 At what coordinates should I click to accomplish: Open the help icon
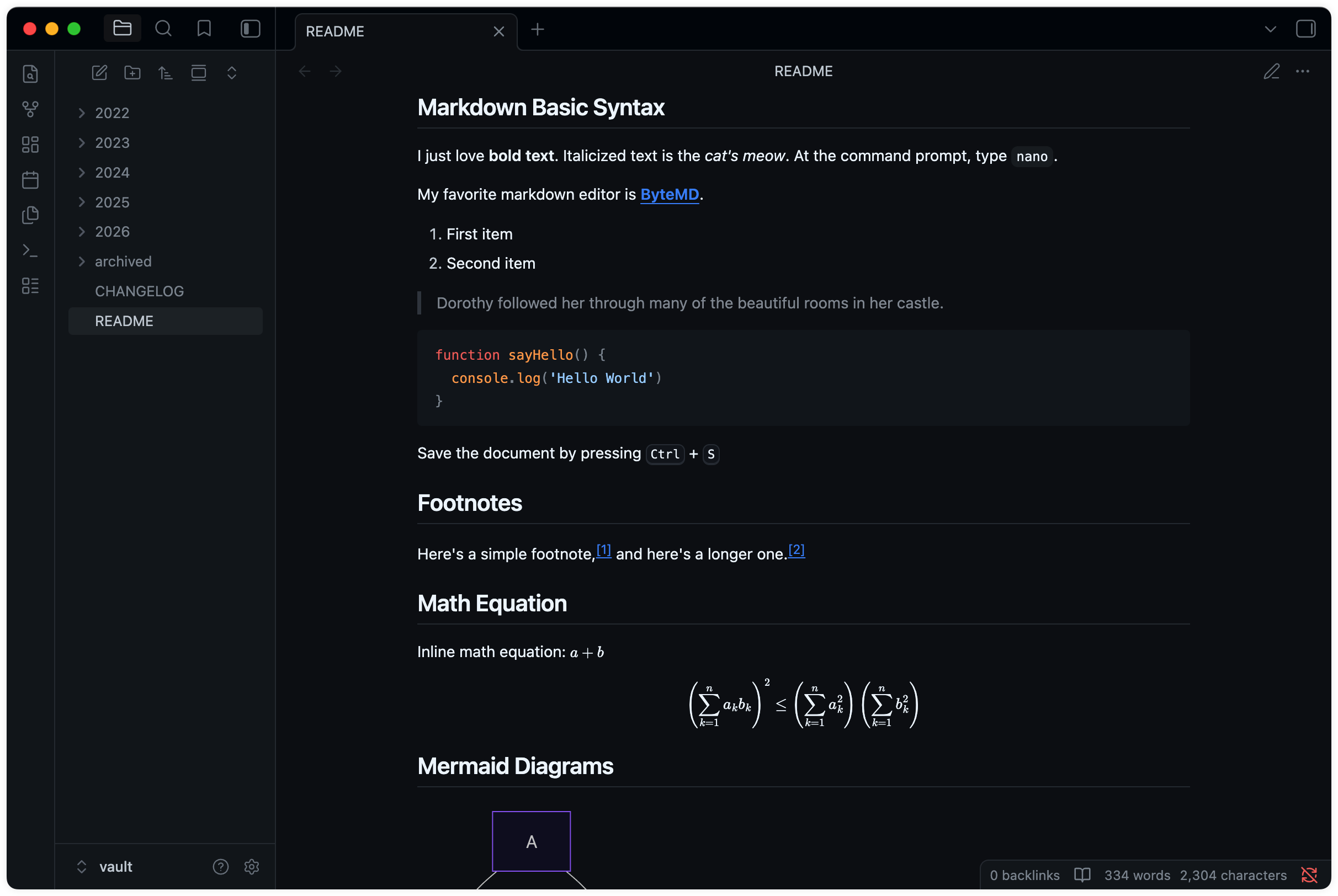pyautogui.click(x=221, y=866)
